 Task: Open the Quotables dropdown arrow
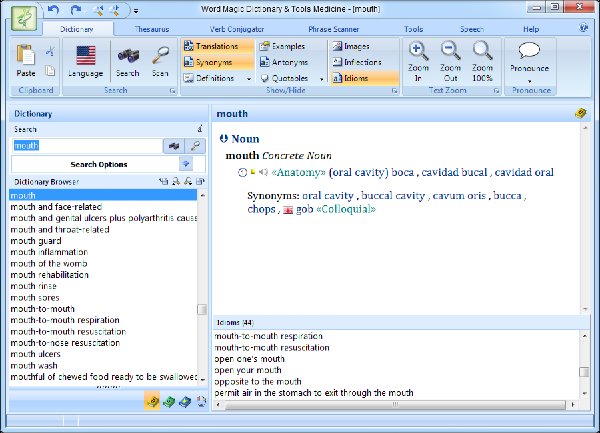(322, 79)
